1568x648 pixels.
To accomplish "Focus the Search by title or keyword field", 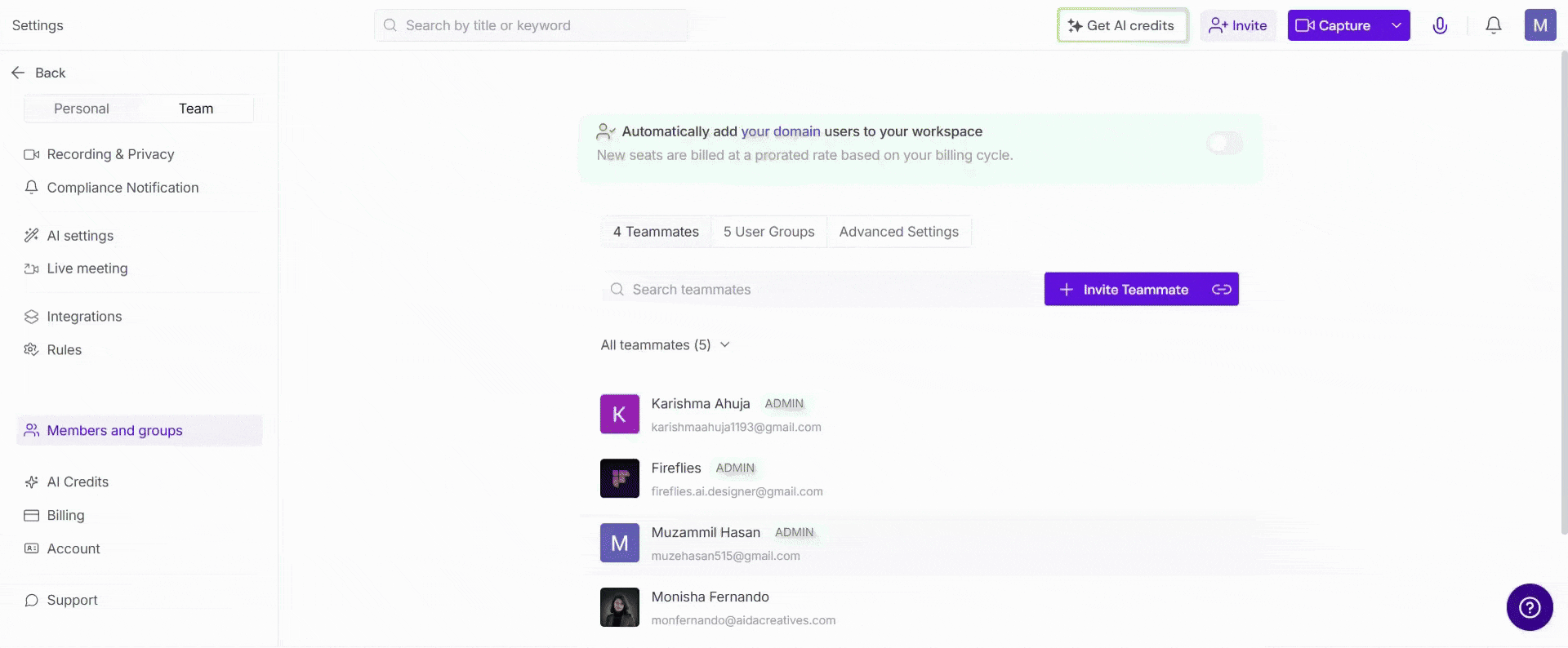I will point(531,25).
